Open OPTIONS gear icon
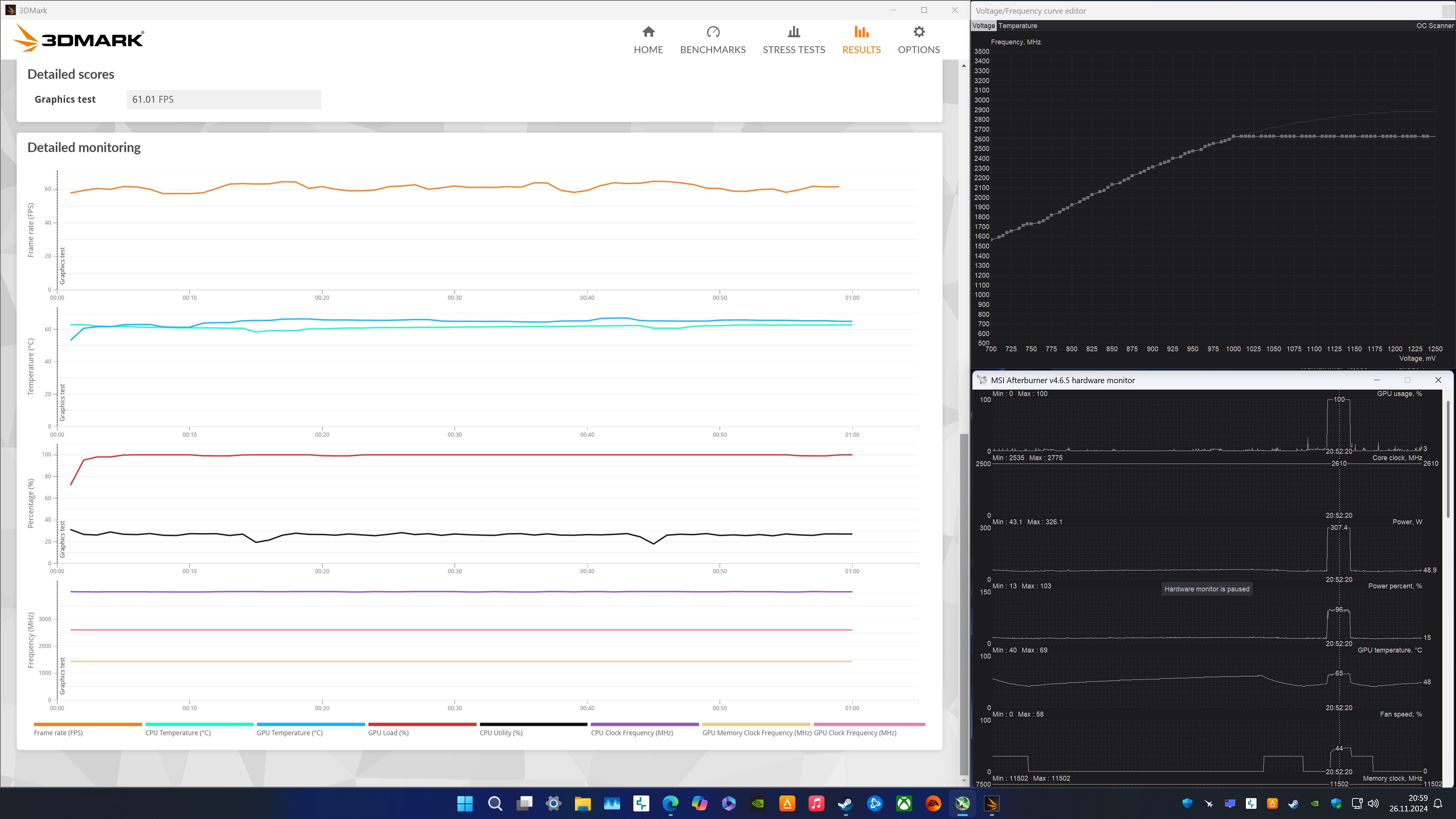1456x819 pixels. (919, 32)
